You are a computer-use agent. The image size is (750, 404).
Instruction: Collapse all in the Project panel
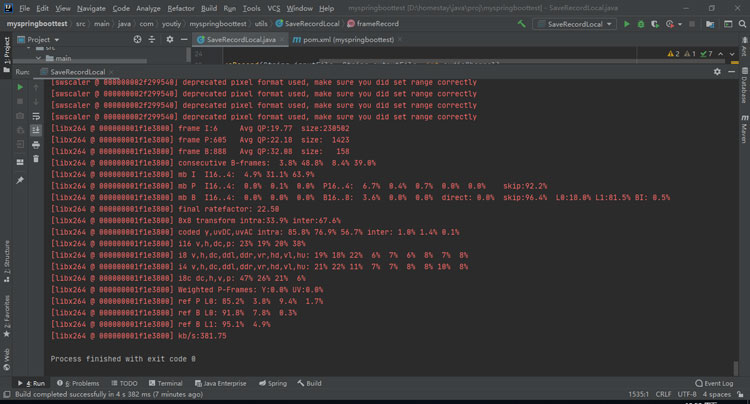click(152, 40)
